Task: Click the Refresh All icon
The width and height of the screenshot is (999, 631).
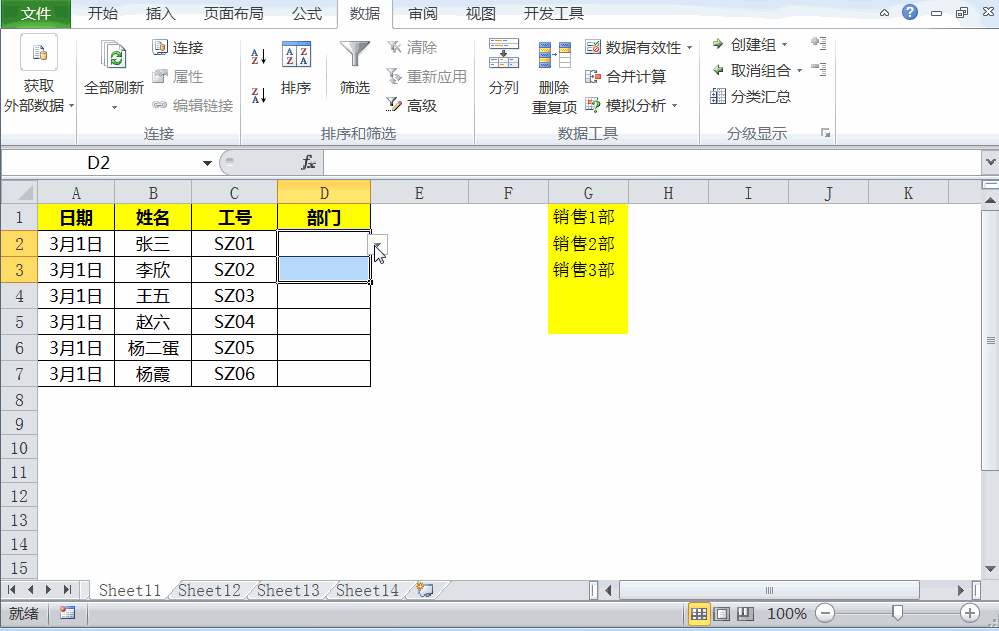Action: coord(115,55)
